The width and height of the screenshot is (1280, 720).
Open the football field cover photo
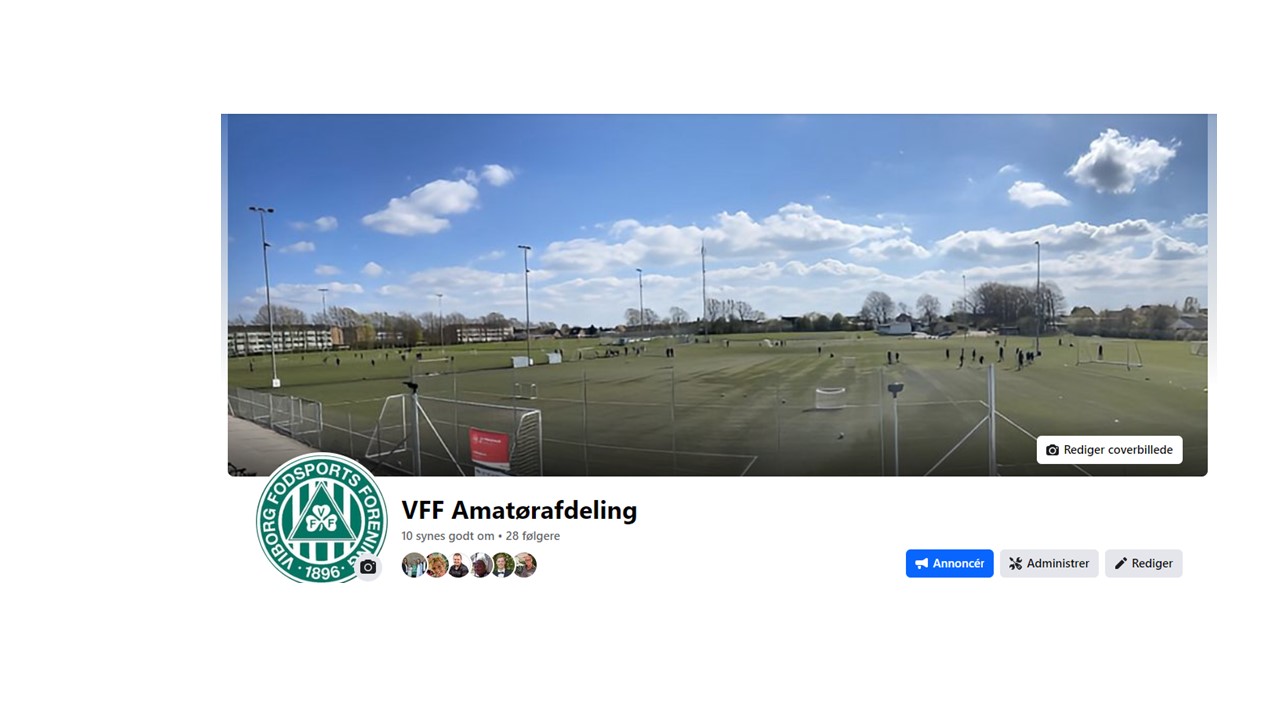pyautogui.click(x=717, y=295)
